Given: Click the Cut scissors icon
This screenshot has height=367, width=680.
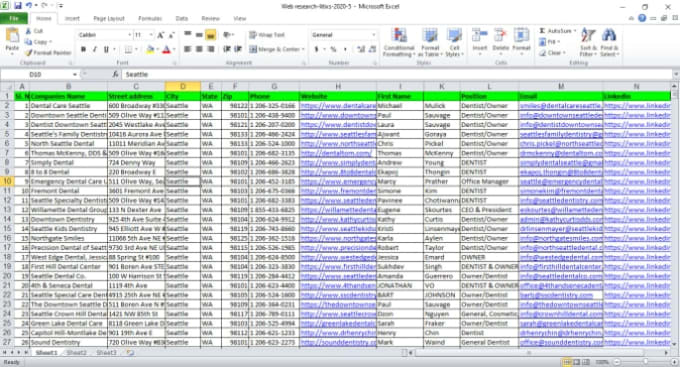Looking at the screenshot, I should [x=29, y=31].
